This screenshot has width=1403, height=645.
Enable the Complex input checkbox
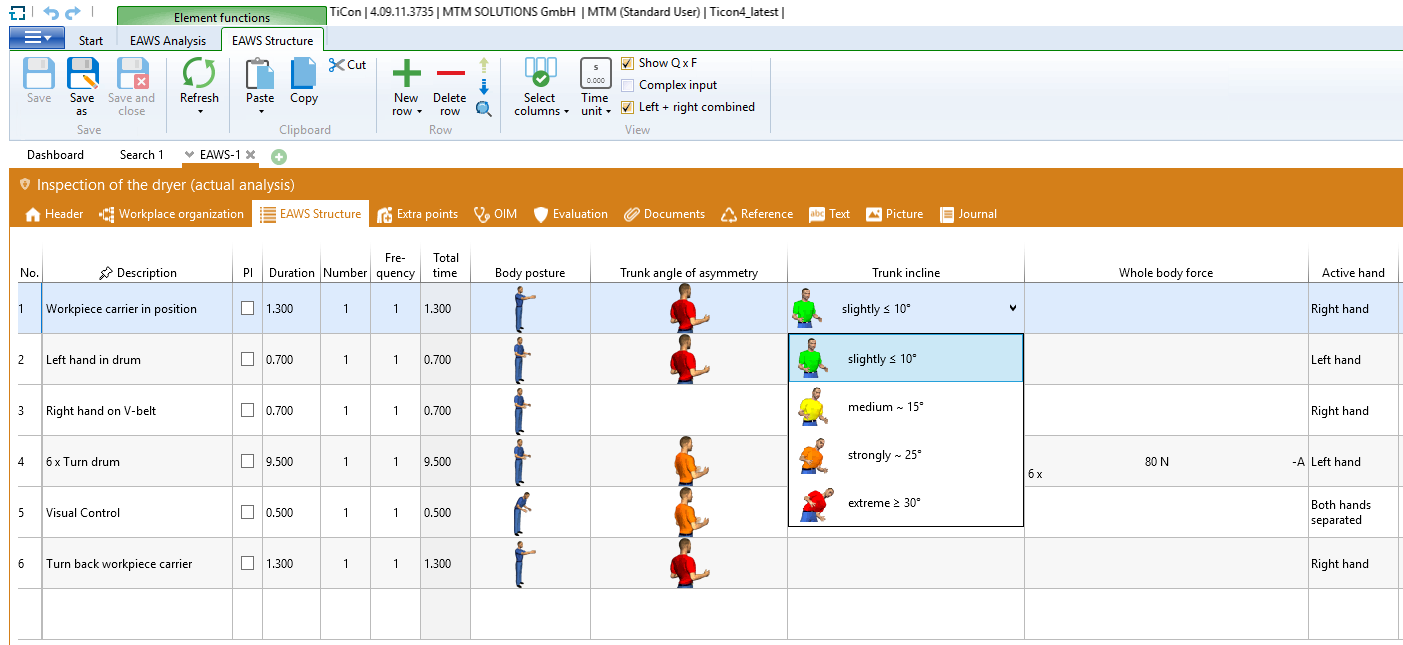[628, 85]
